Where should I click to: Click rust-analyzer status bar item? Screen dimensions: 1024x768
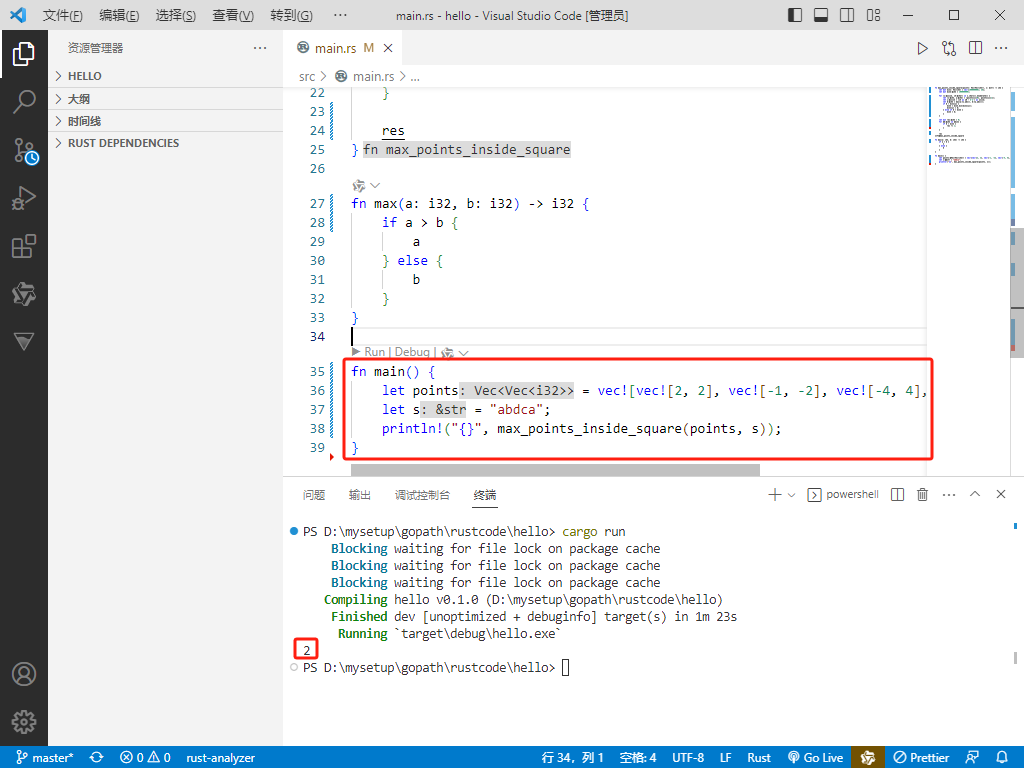click(221, 758)
